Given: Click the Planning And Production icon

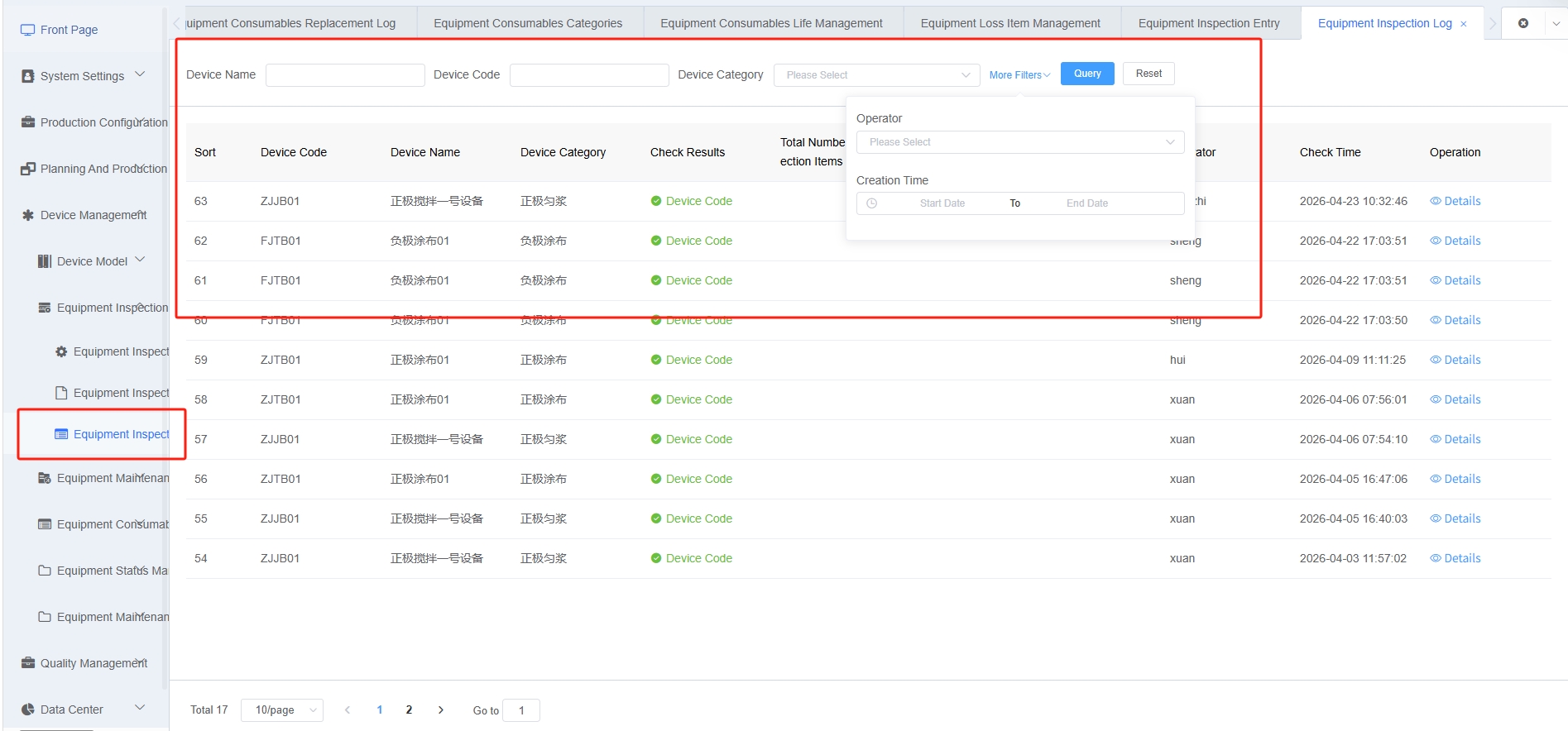Looking at the screenshot, I should [28, 169].
